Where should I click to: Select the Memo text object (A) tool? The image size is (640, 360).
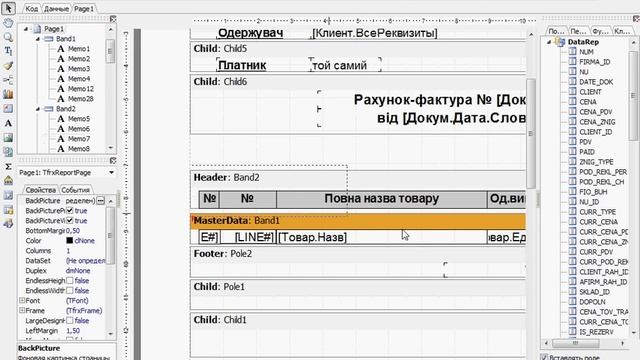point(8,123)
